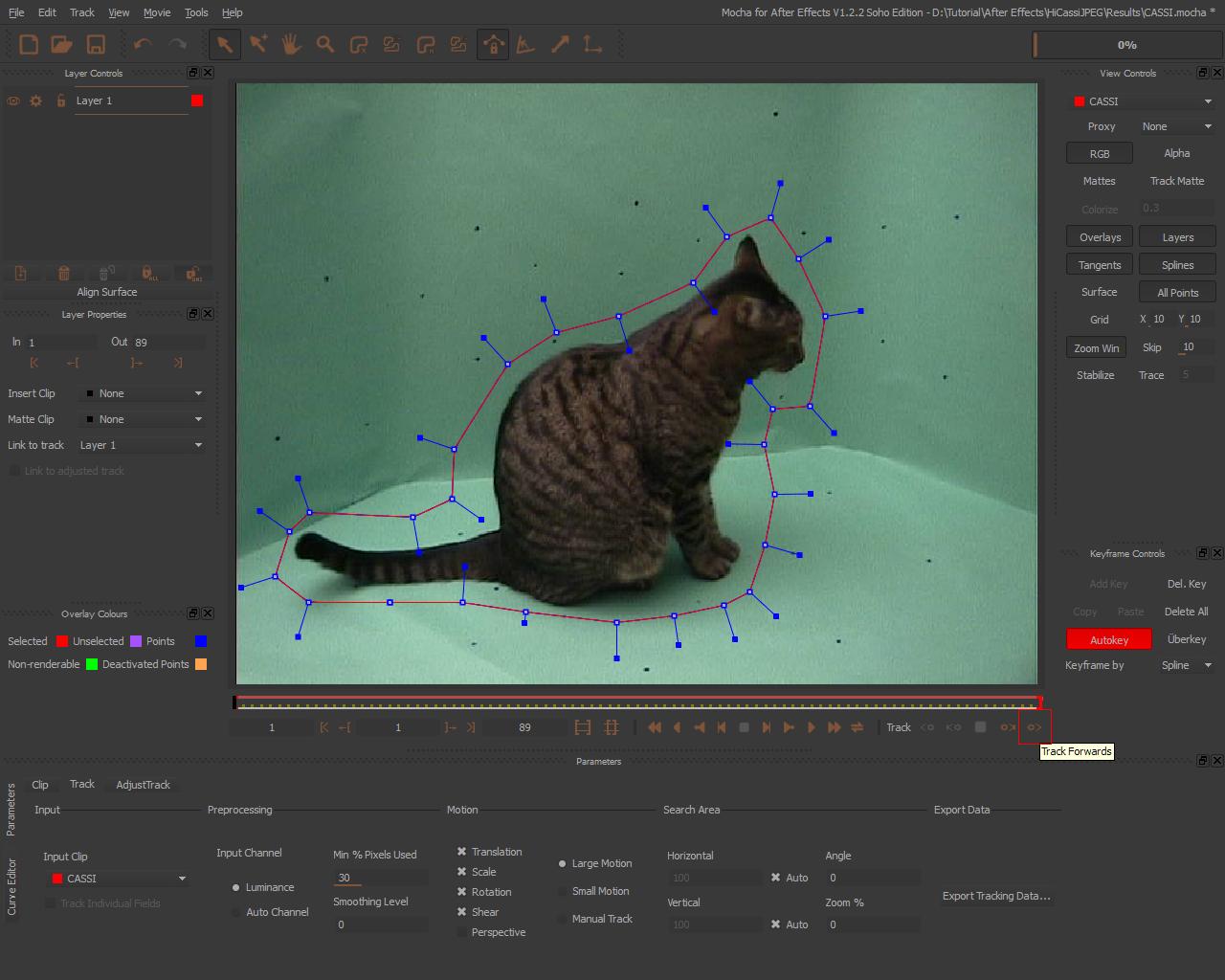Click the Delete Layer trash icon

[x=64, y=274]
